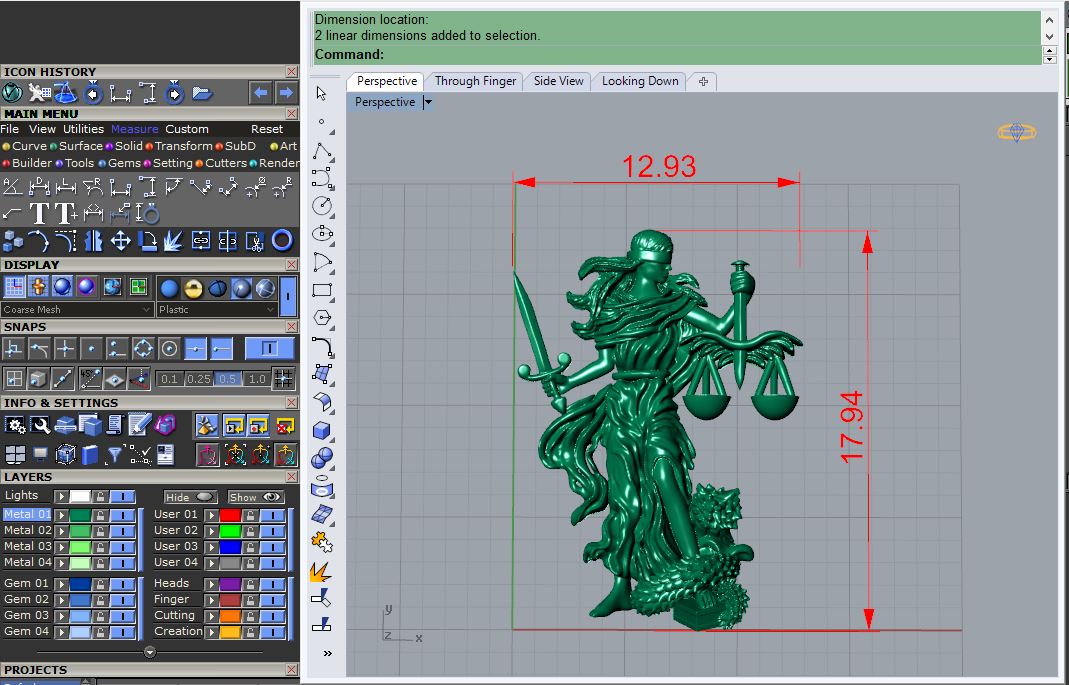Open the Measure menu
Screen dimensions: 1069x685
(x=134, y=129)
